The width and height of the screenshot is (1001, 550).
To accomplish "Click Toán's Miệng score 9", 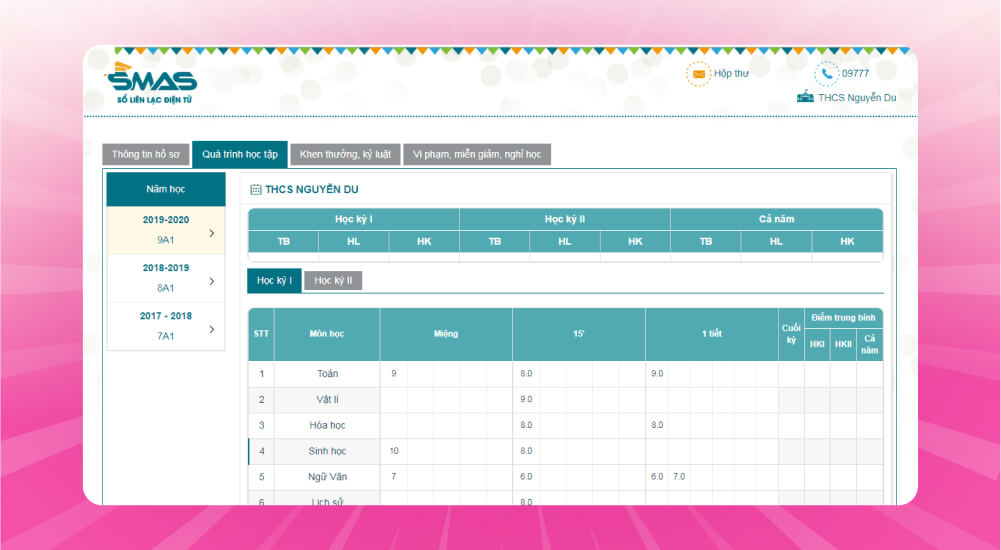I will tap(393, 374).
